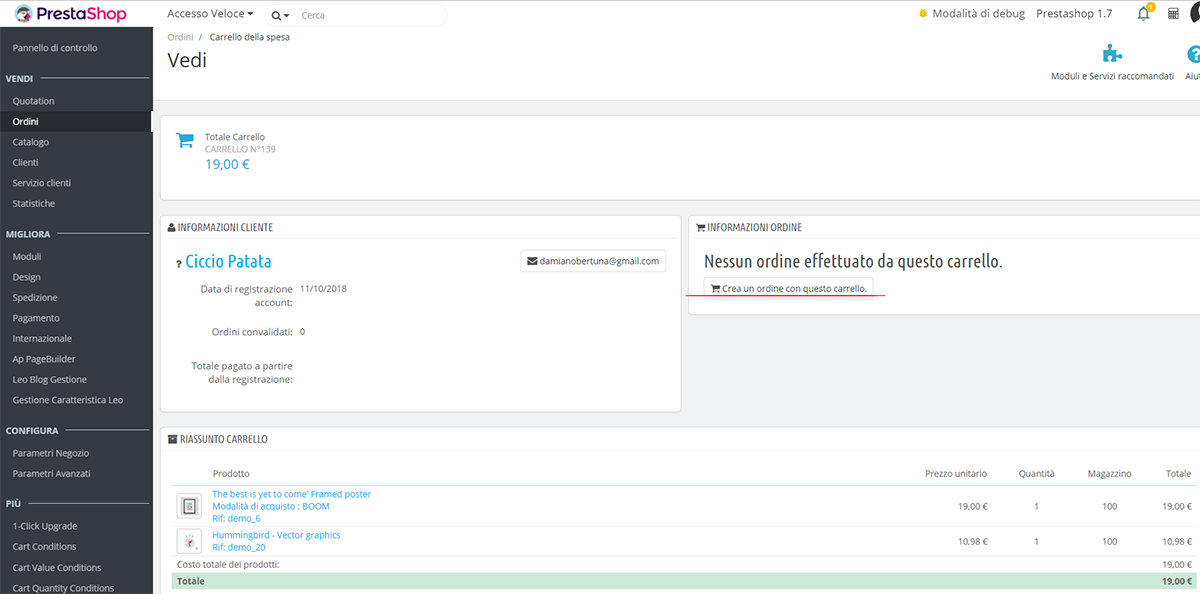Viewport: 1200px width, 594px height.
Task: Click the framed poster product thumbnail
Action: [x=189, y=506]
